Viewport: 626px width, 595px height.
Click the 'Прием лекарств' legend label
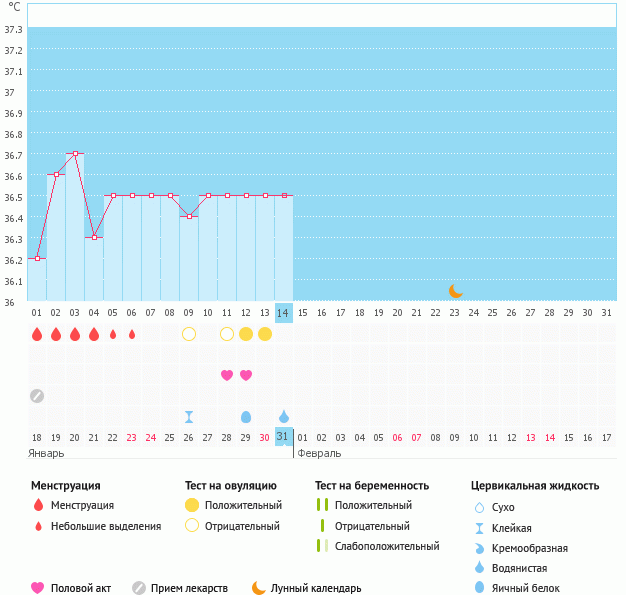click(189, 589)
